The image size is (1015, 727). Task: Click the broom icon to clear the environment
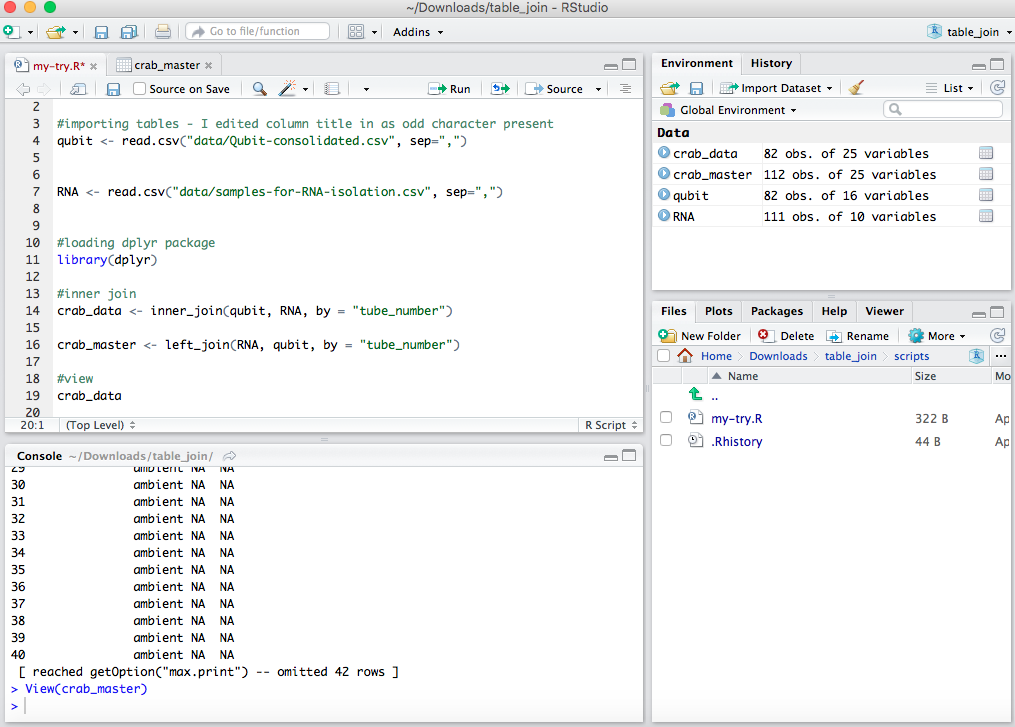tap(856, 88)
